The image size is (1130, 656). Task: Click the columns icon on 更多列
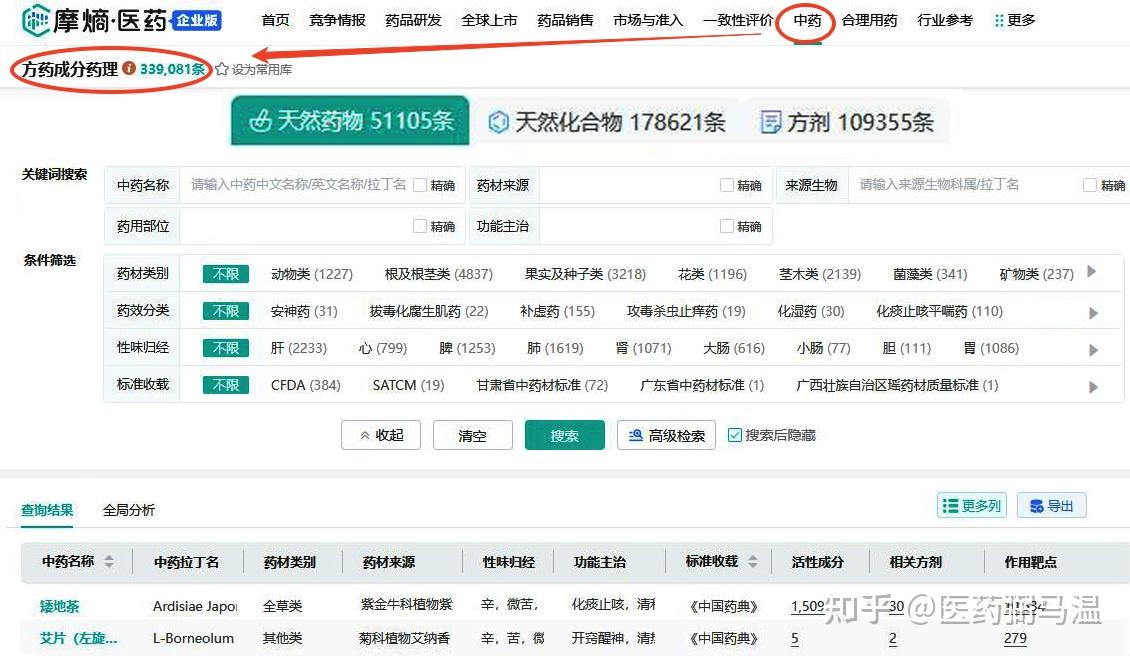pos(950,506)
